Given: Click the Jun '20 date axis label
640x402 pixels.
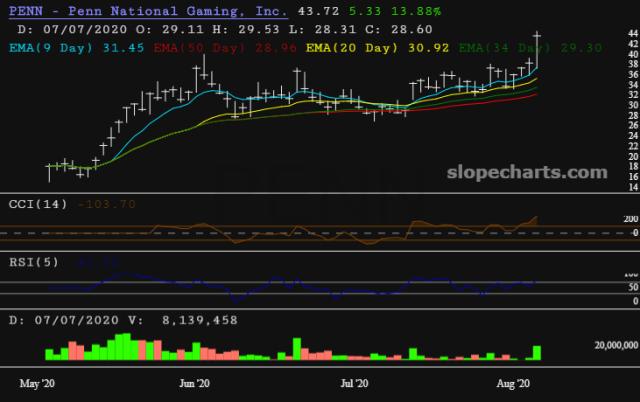Looking at the screenshot, I should tap(193, 383).
